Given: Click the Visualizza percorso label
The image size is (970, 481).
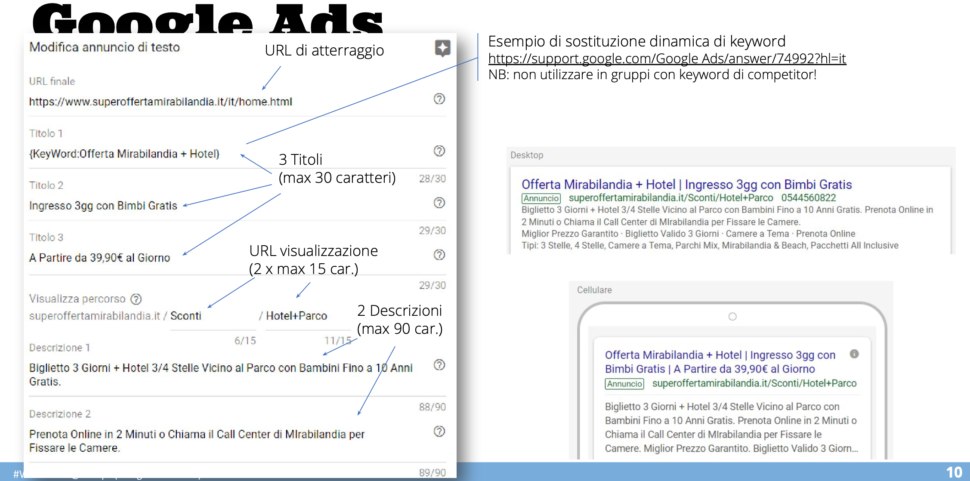Looking at the screenshot, I should point(77,299).
